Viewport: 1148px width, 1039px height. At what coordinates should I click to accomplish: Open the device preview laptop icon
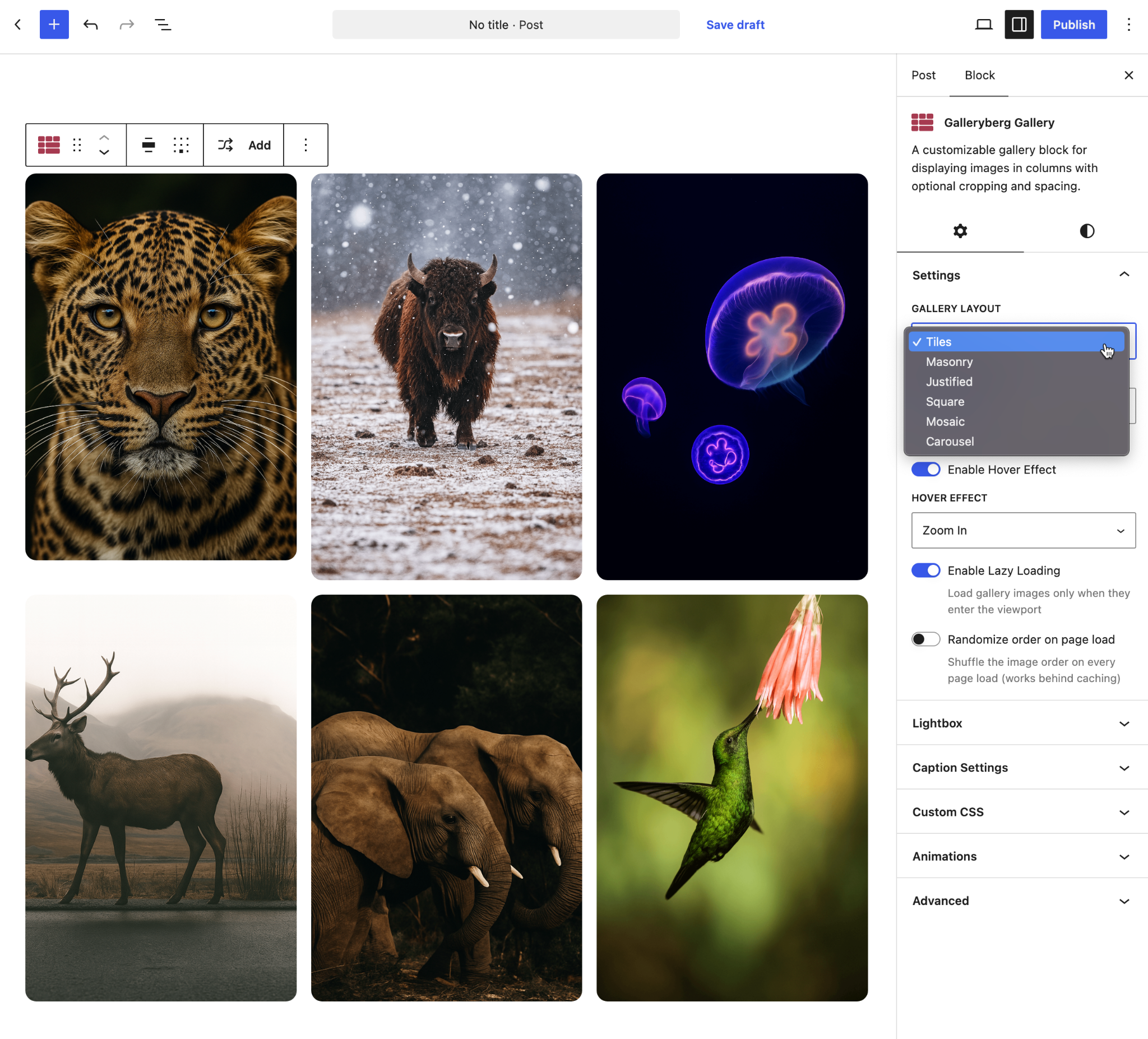983,25
